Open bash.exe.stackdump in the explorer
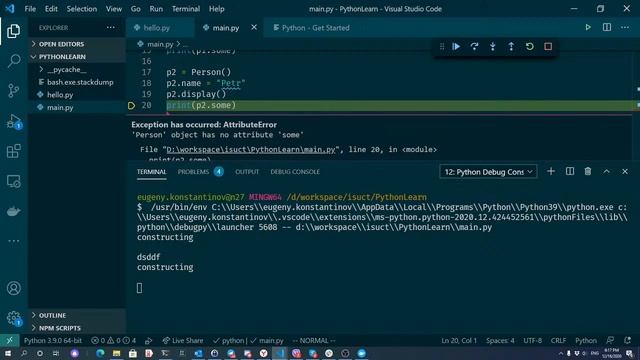 click(76, 82)
